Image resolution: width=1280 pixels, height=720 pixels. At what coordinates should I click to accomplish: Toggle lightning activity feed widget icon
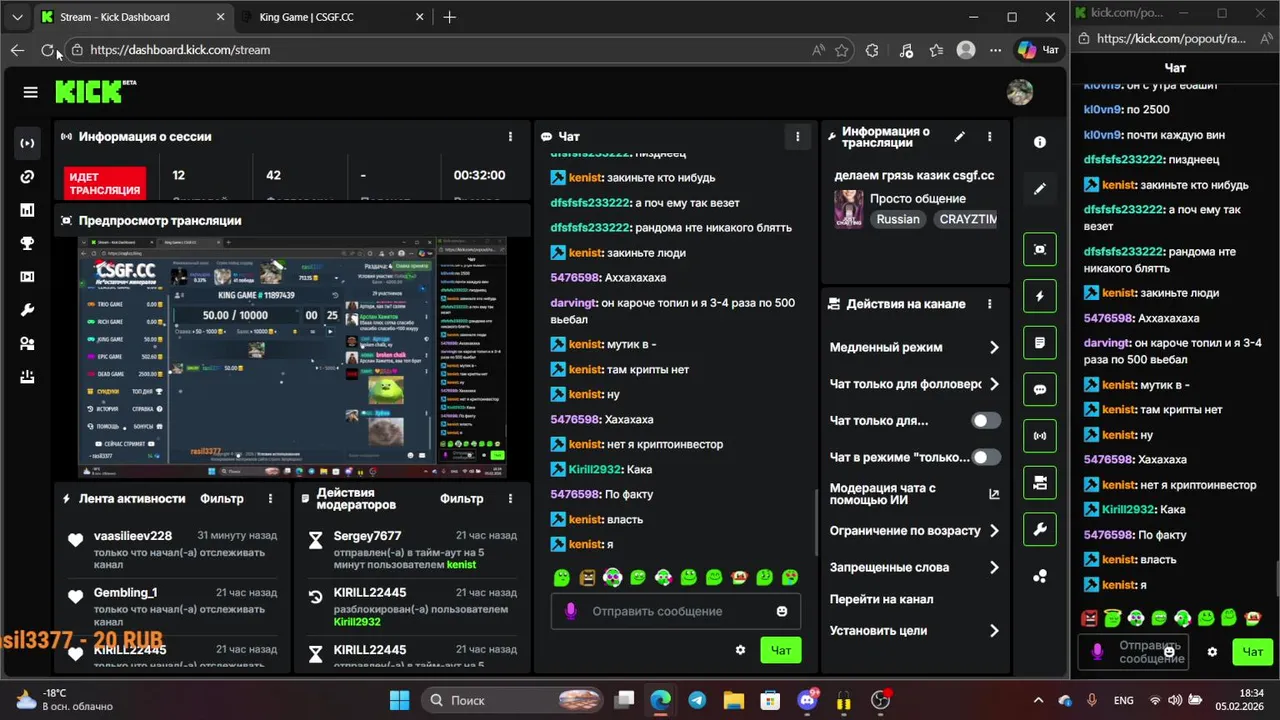click(x=1040, y=296)
